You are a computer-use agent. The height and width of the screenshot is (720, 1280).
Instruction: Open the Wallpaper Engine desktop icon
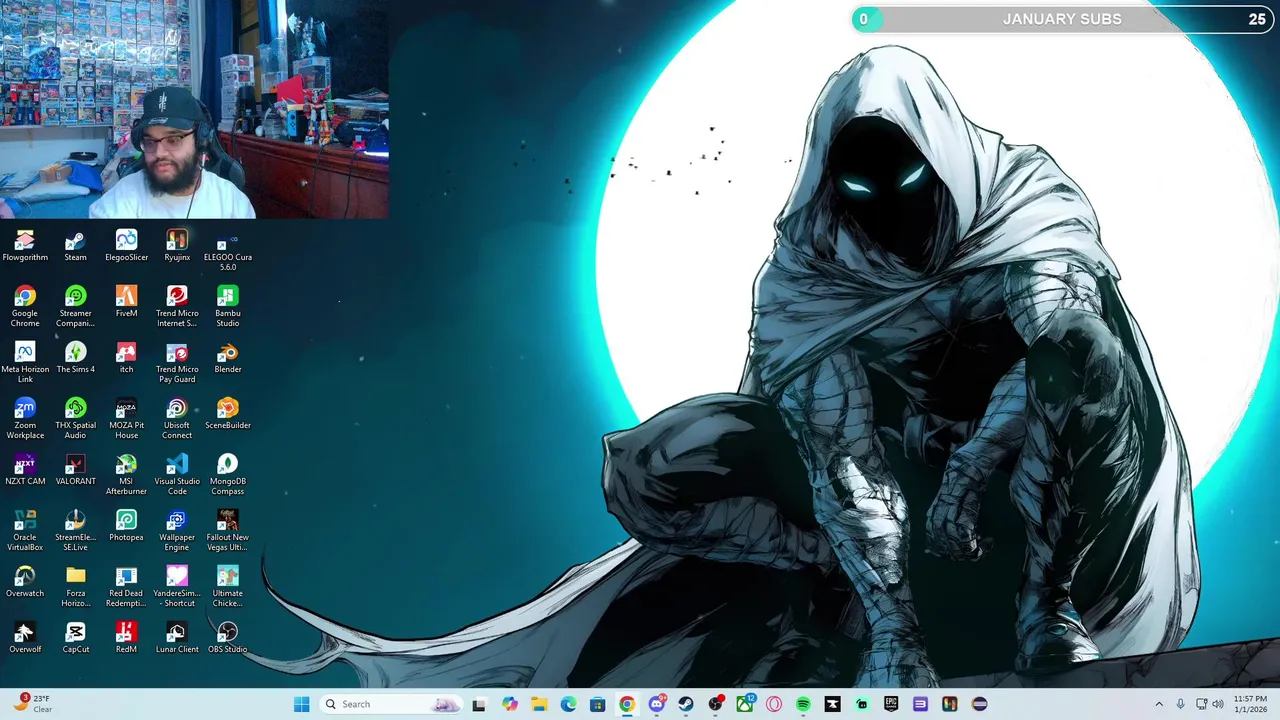pos(177,531)
